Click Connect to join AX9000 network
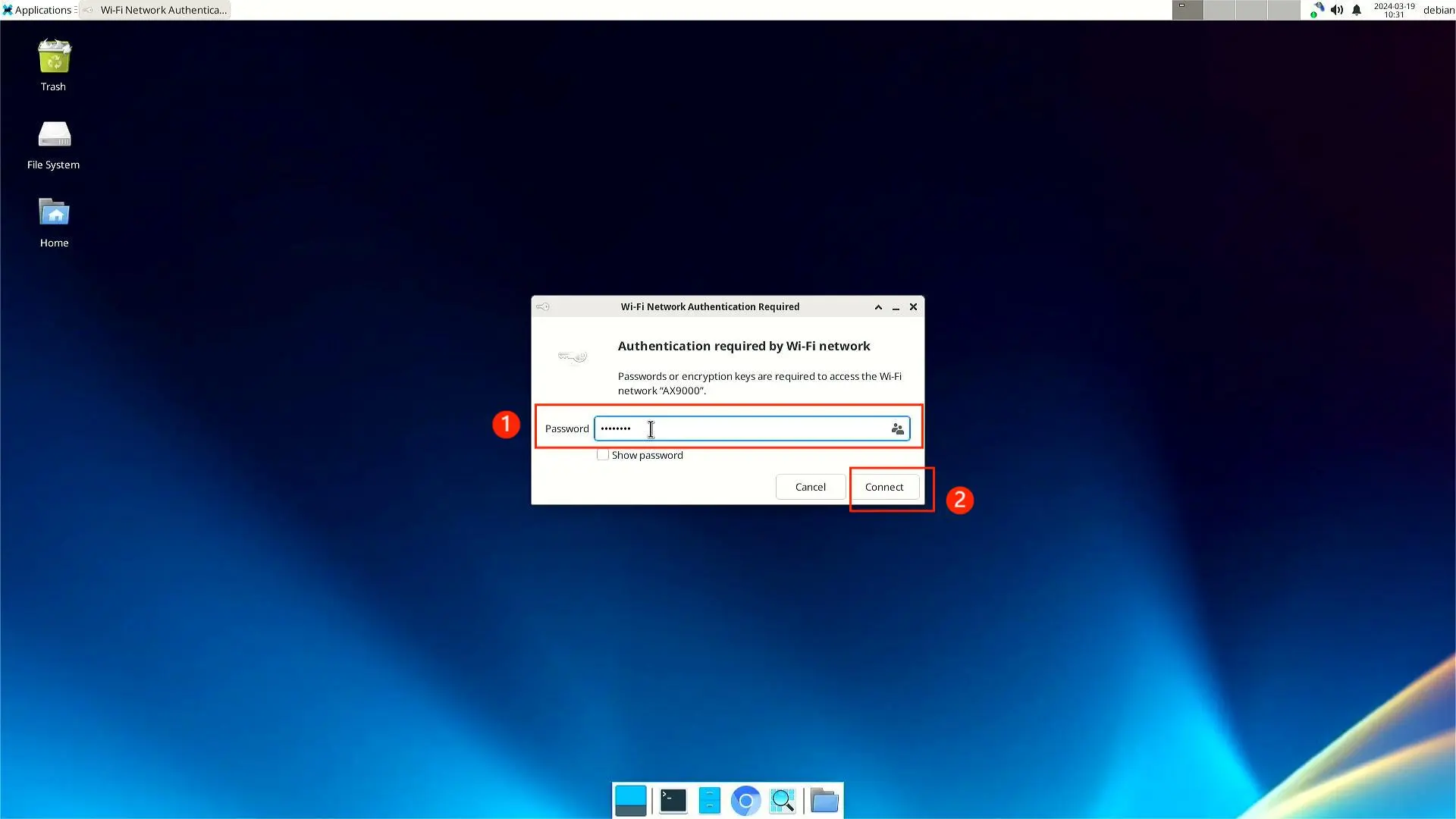This screenshot has height=819, width=1456. coord(884,486)
